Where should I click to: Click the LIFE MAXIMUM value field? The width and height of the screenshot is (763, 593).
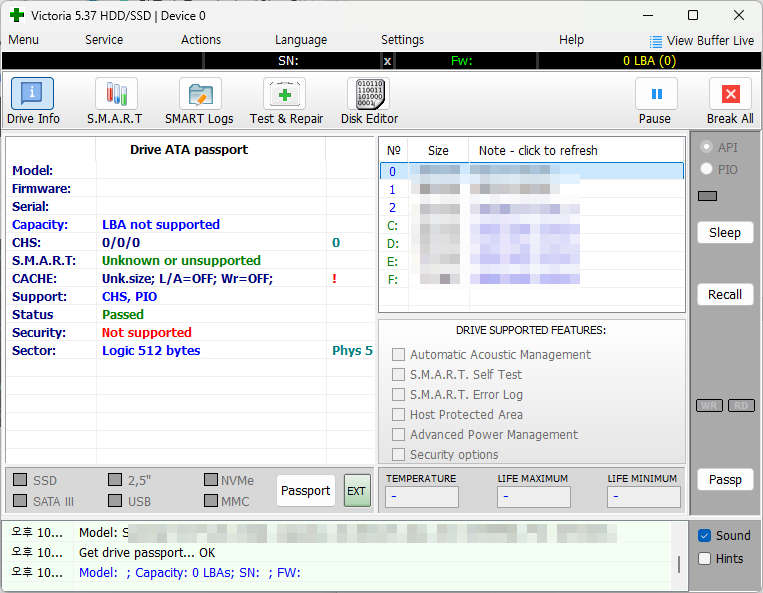534,497
